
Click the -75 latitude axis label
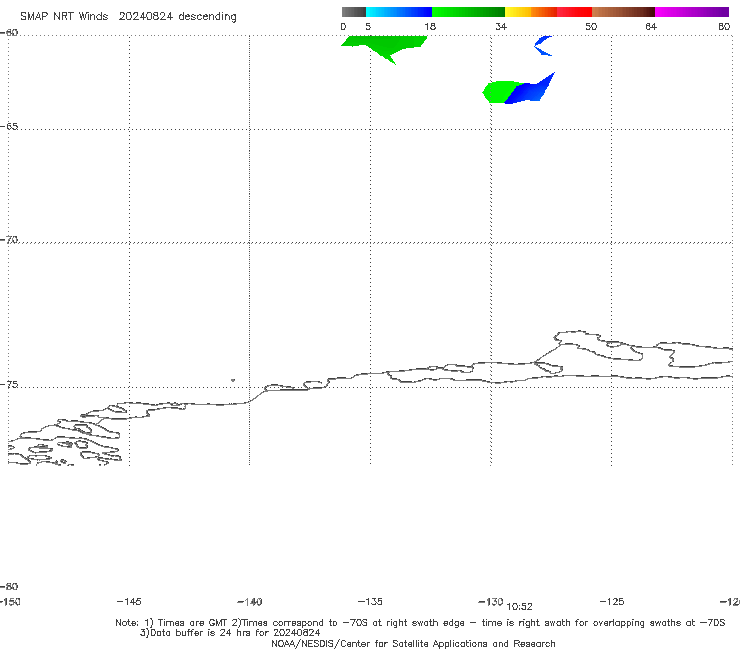pos(9,385)
